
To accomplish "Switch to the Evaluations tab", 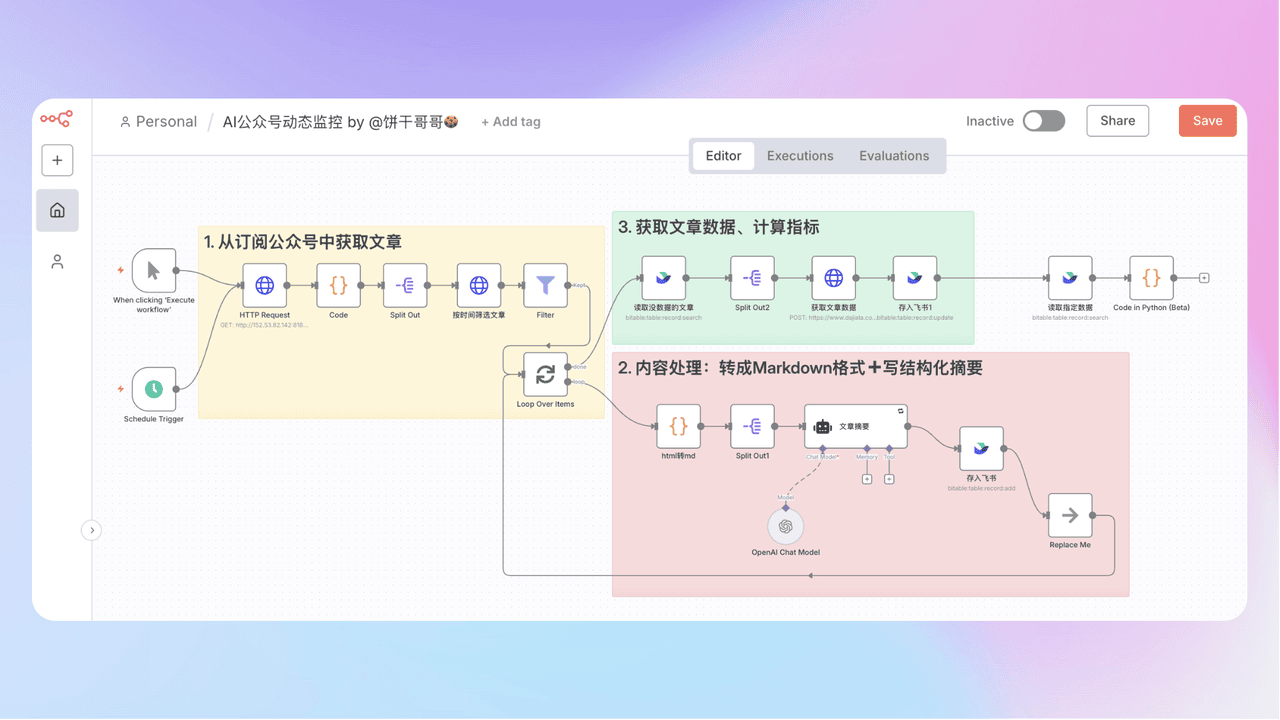I will click(x=894, y=156).
